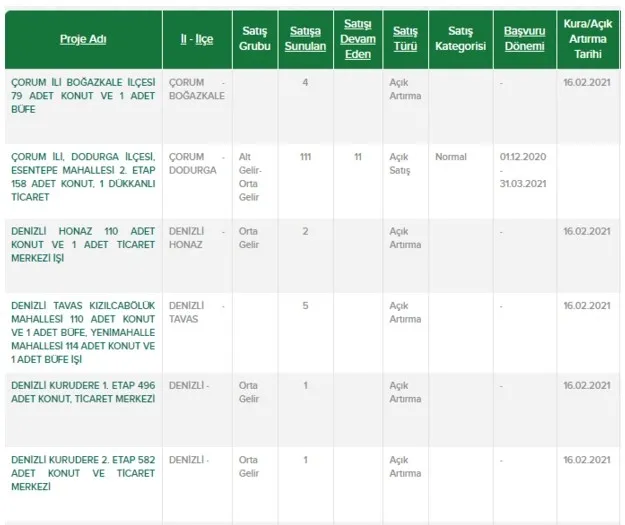
Task: Sort table by Satışa Sunulan header
Action: tap(305, 39)
